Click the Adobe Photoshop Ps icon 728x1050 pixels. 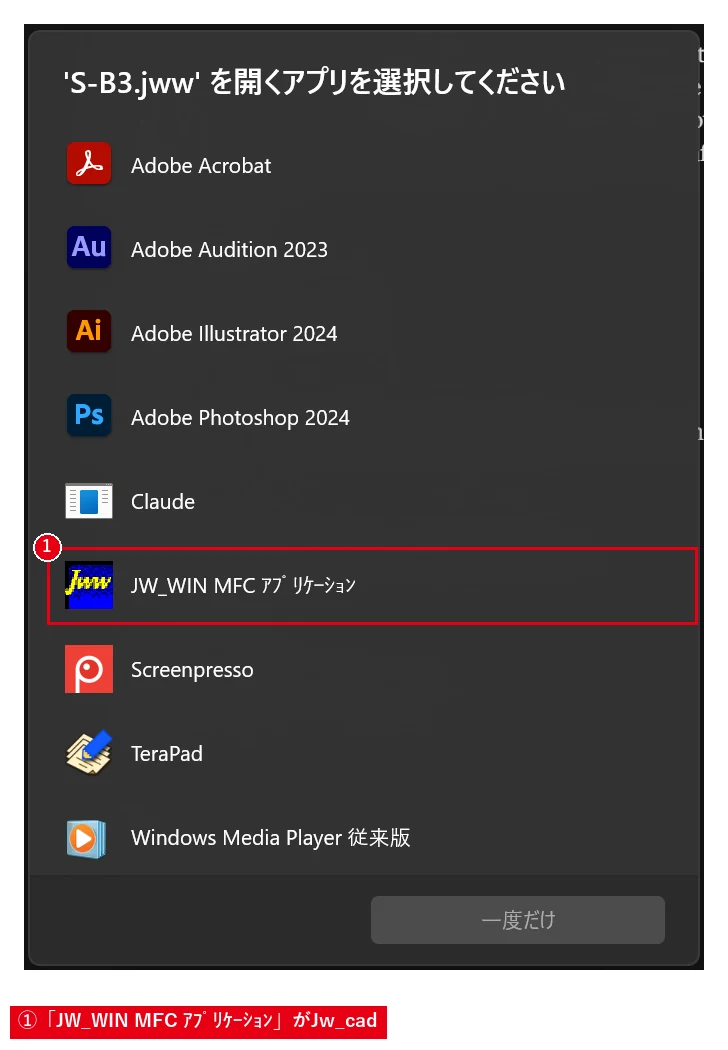click(x=89, y=415)
